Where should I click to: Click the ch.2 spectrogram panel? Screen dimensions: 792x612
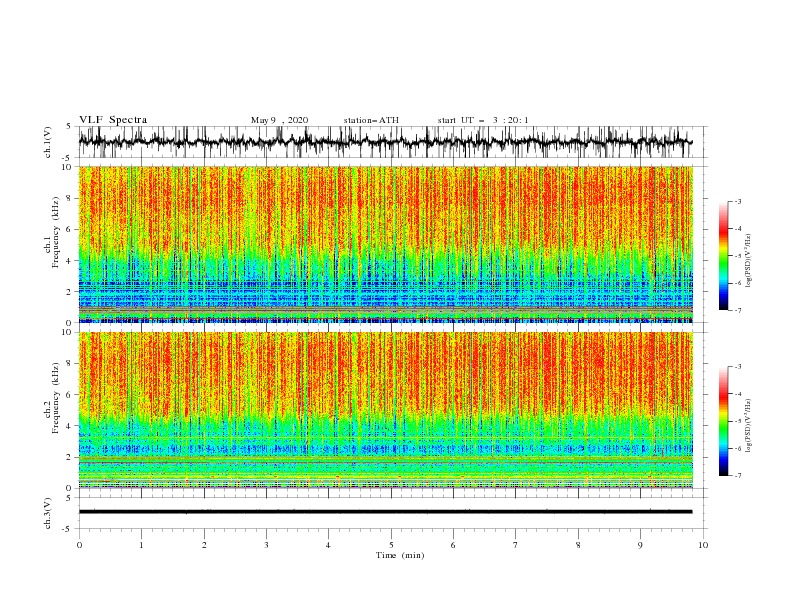click(x=385, y=410)
